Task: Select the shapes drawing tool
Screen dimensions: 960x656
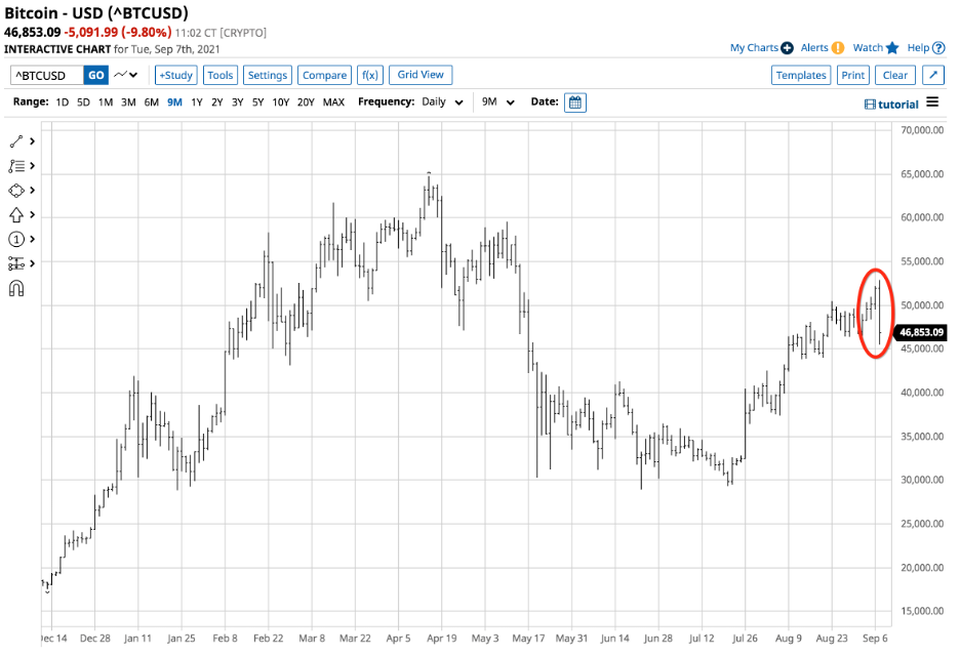Action: click(x=17, y=190)
